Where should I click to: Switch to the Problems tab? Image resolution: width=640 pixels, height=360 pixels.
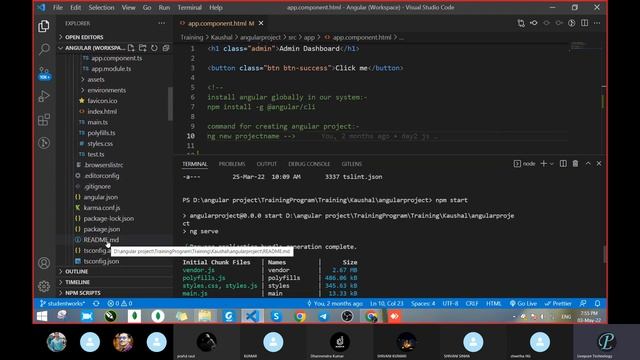pyautogui.click(x=232, y=164)
